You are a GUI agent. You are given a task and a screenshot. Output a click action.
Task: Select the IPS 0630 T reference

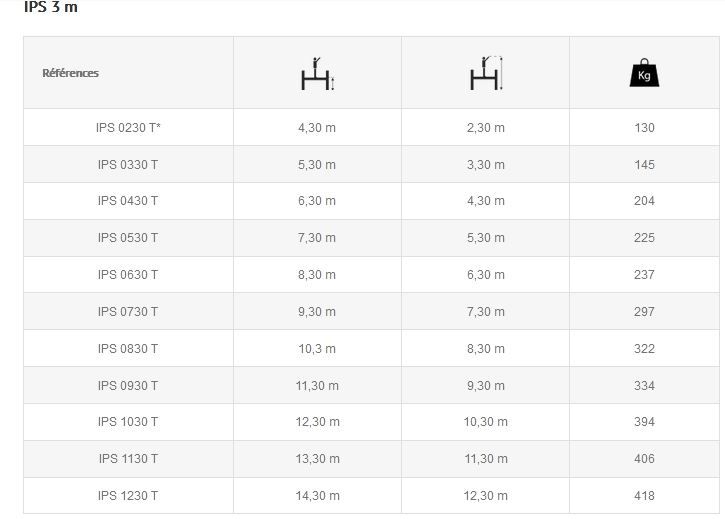128,275
